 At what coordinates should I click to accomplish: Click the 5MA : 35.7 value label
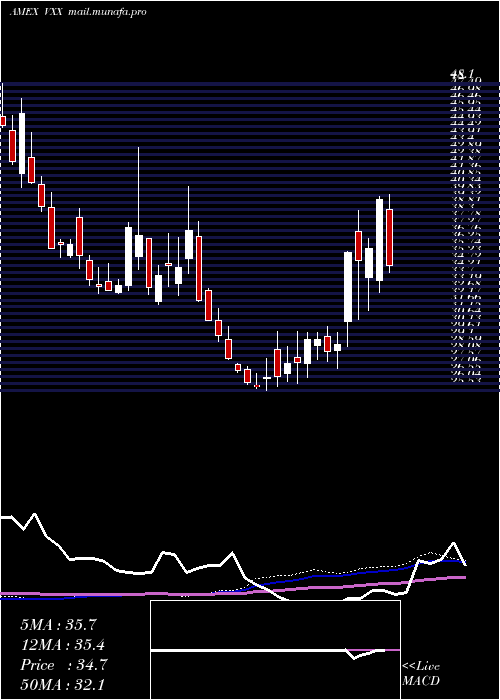pos(58,625)
